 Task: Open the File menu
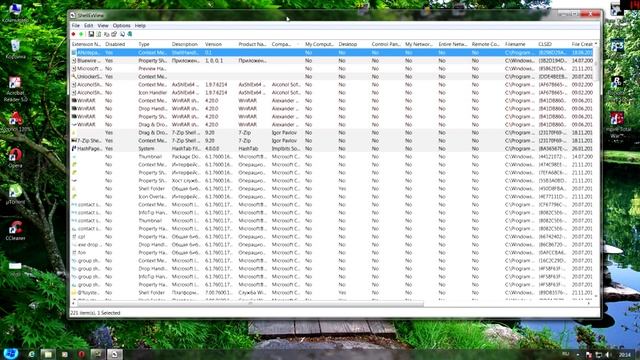click(x=76, y=26)
